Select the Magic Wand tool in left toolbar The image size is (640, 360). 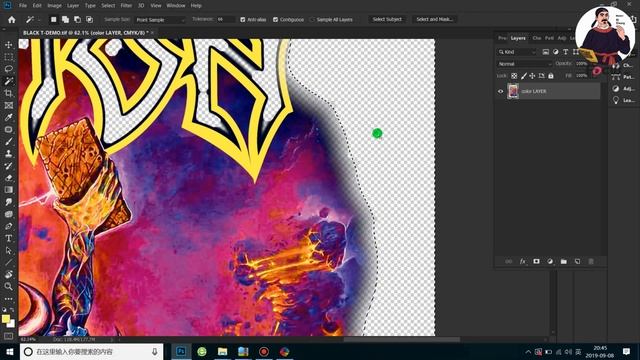pyautogui.click(x=9, y=81)
